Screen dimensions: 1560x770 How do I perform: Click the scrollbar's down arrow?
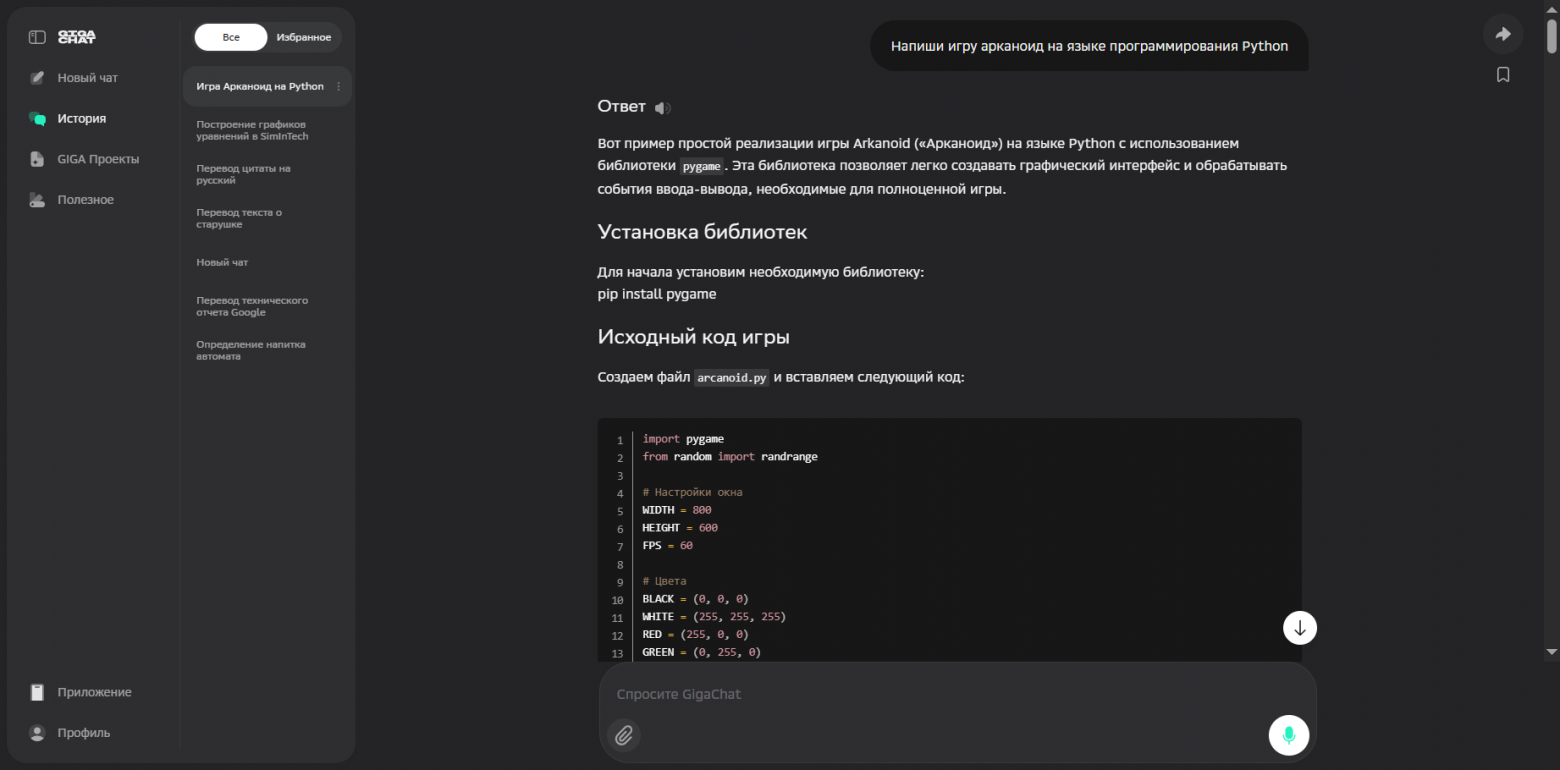(x=1552, y=651)
